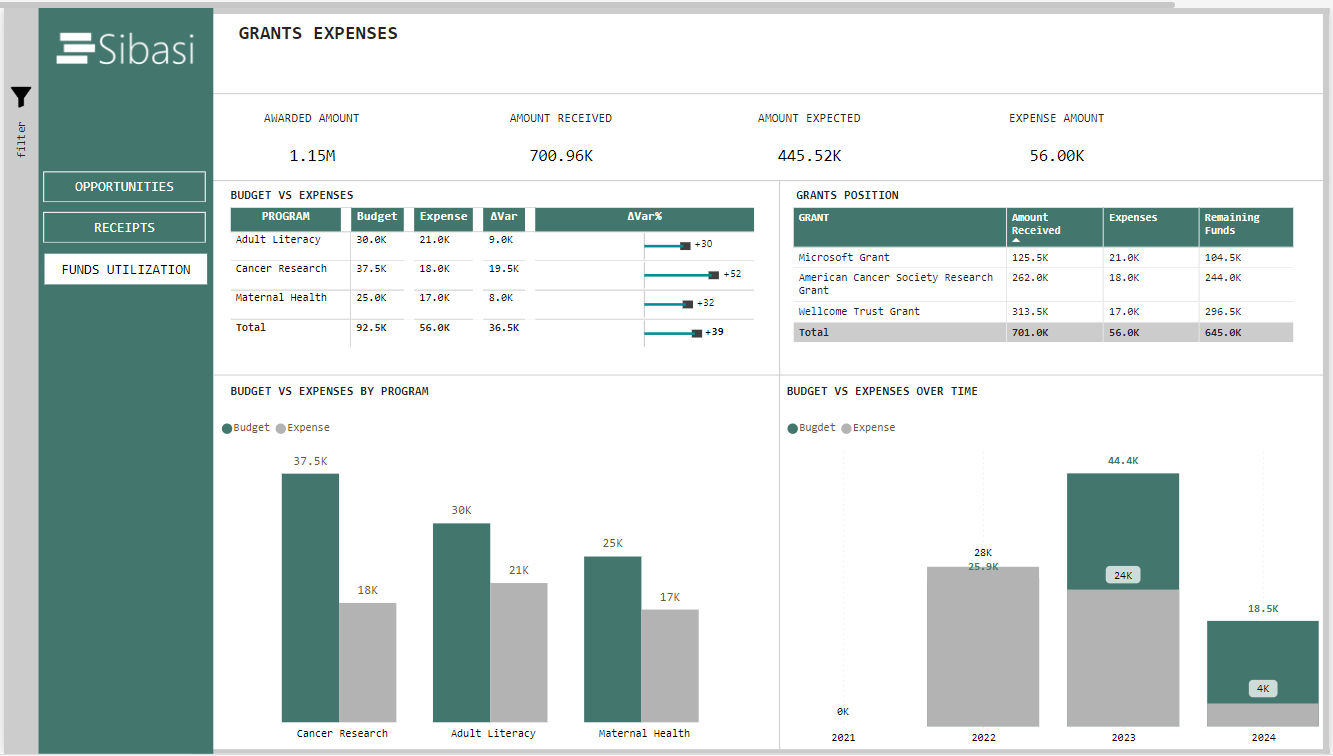Click the Expense column header in Budget vs Expenses

(443, 219)
